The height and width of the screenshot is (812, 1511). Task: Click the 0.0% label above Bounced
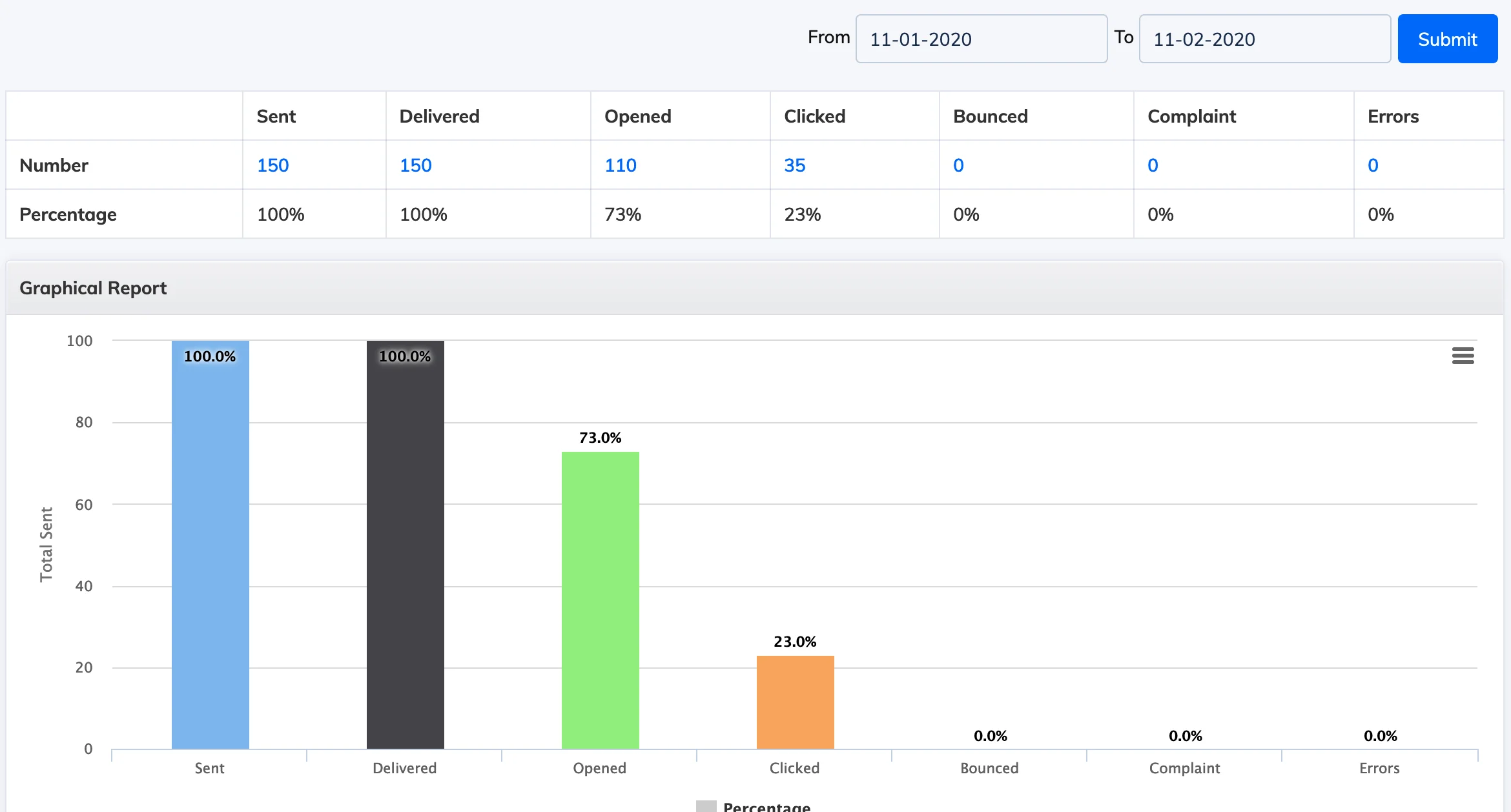[x=990, y=736]
